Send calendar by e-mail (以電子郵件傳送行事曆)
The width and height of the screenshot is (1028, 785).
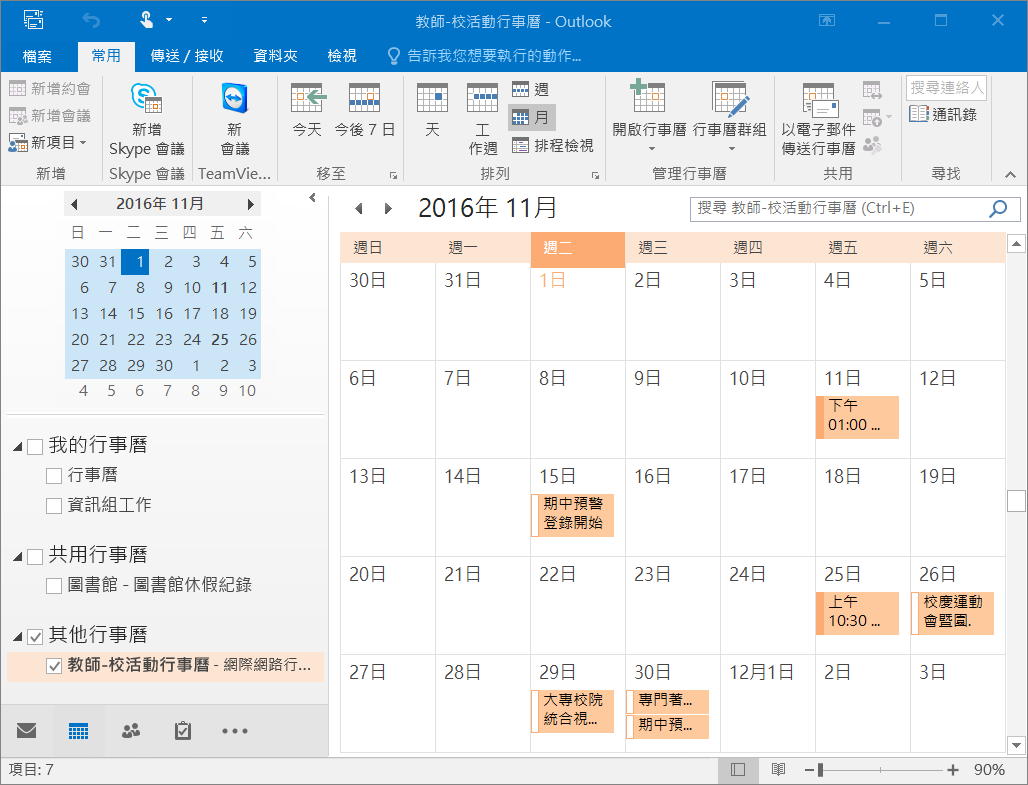(819, 120)
